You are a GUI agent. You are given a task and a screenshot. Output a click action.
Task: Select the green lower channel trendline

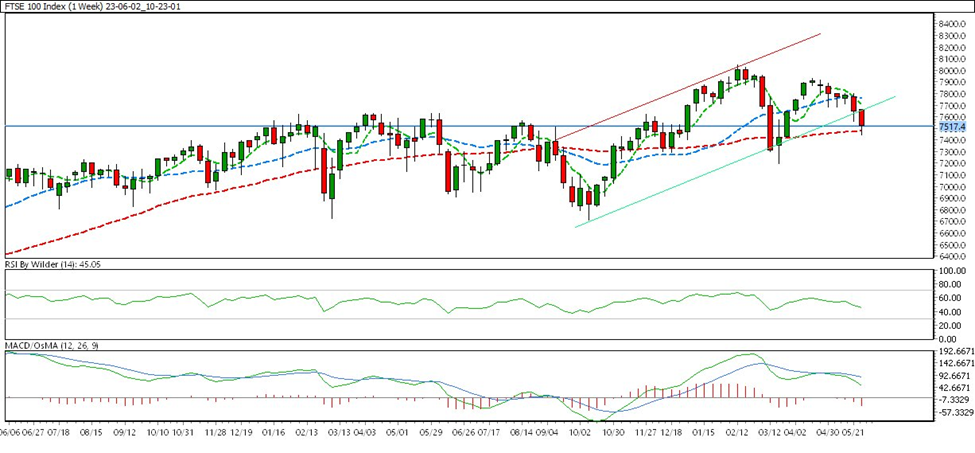coord(735,162)
